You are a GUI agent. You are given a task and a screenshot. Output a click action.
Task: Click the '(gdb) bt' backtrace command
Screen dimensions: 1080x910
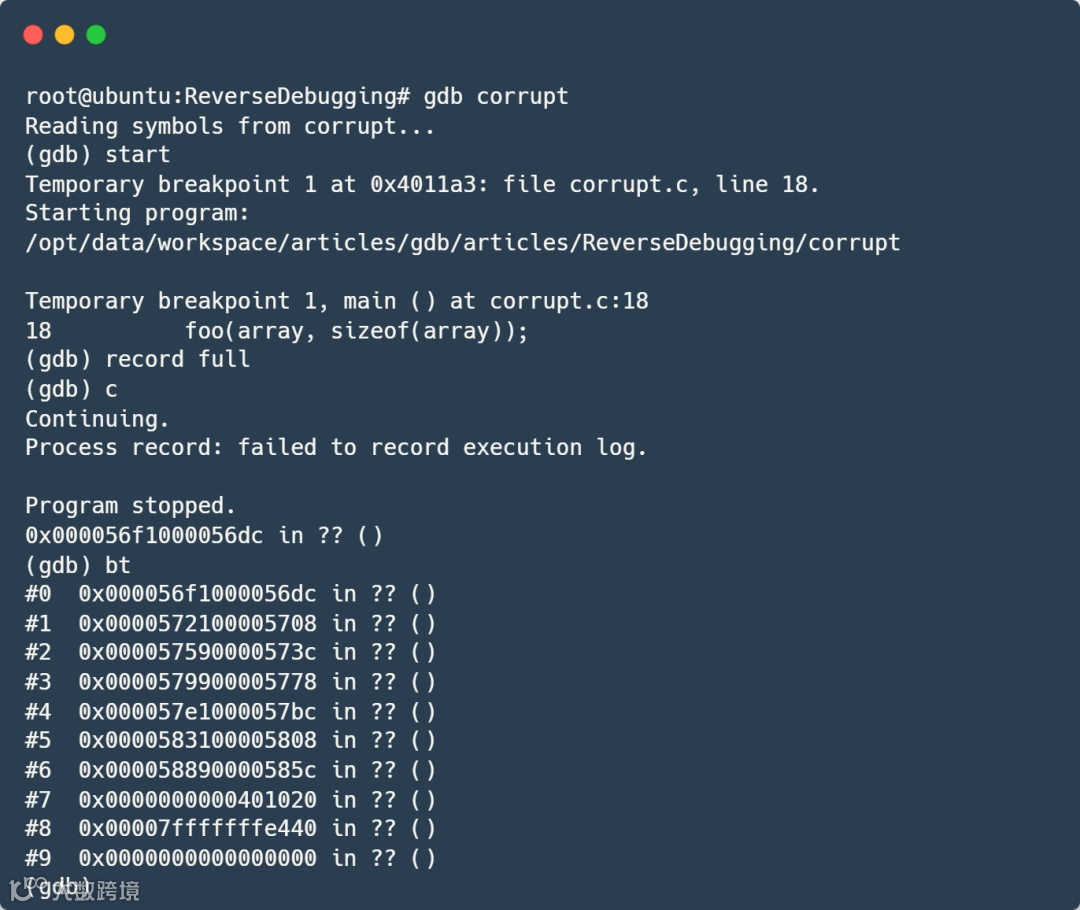[x=78, y=565]
